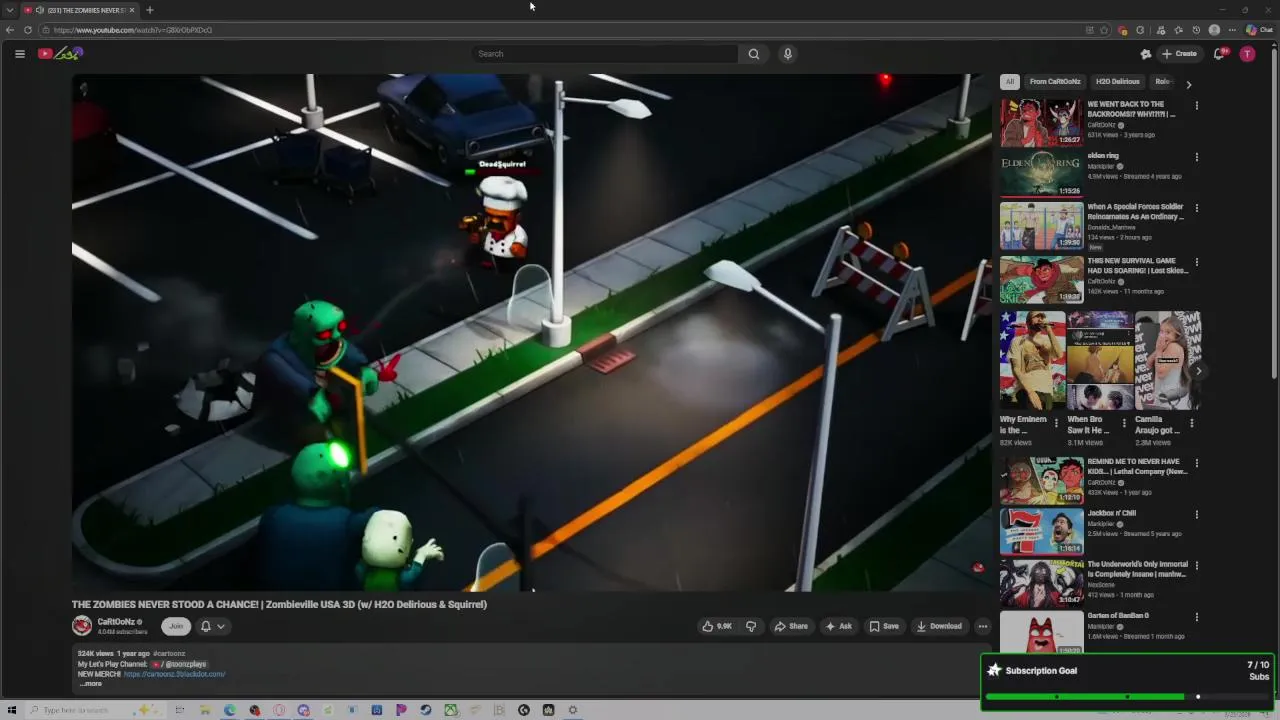This screenshot has width=1280, height=720.
Task: Download the video
Action: point(939,626)
